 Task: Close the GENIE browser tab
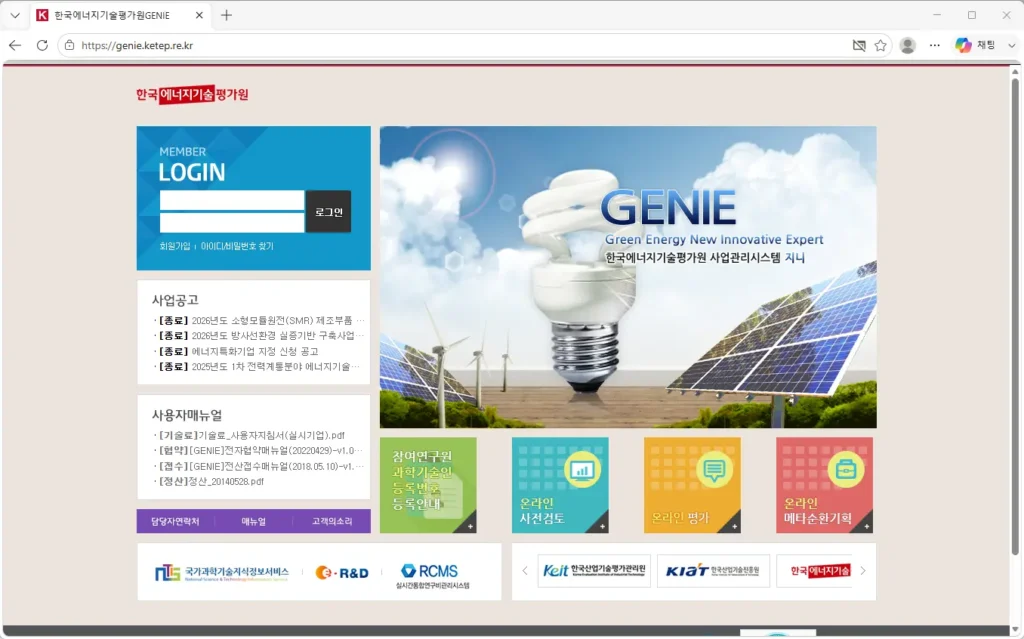199,15
